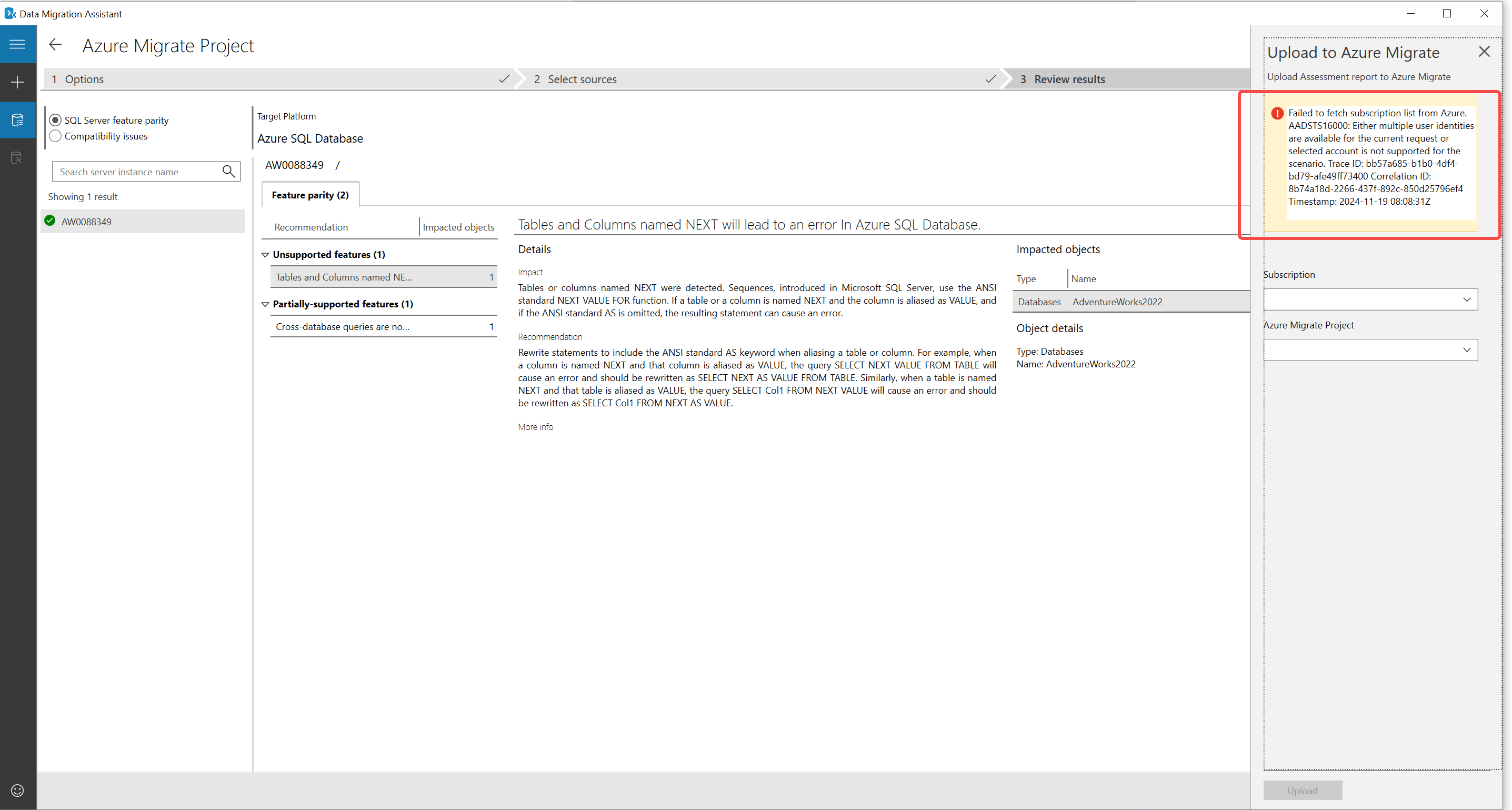The image size is (1512, 810).
Task: Select Cross-database queries are no... item
Action: pyautogui.click(x=383, y=326)
